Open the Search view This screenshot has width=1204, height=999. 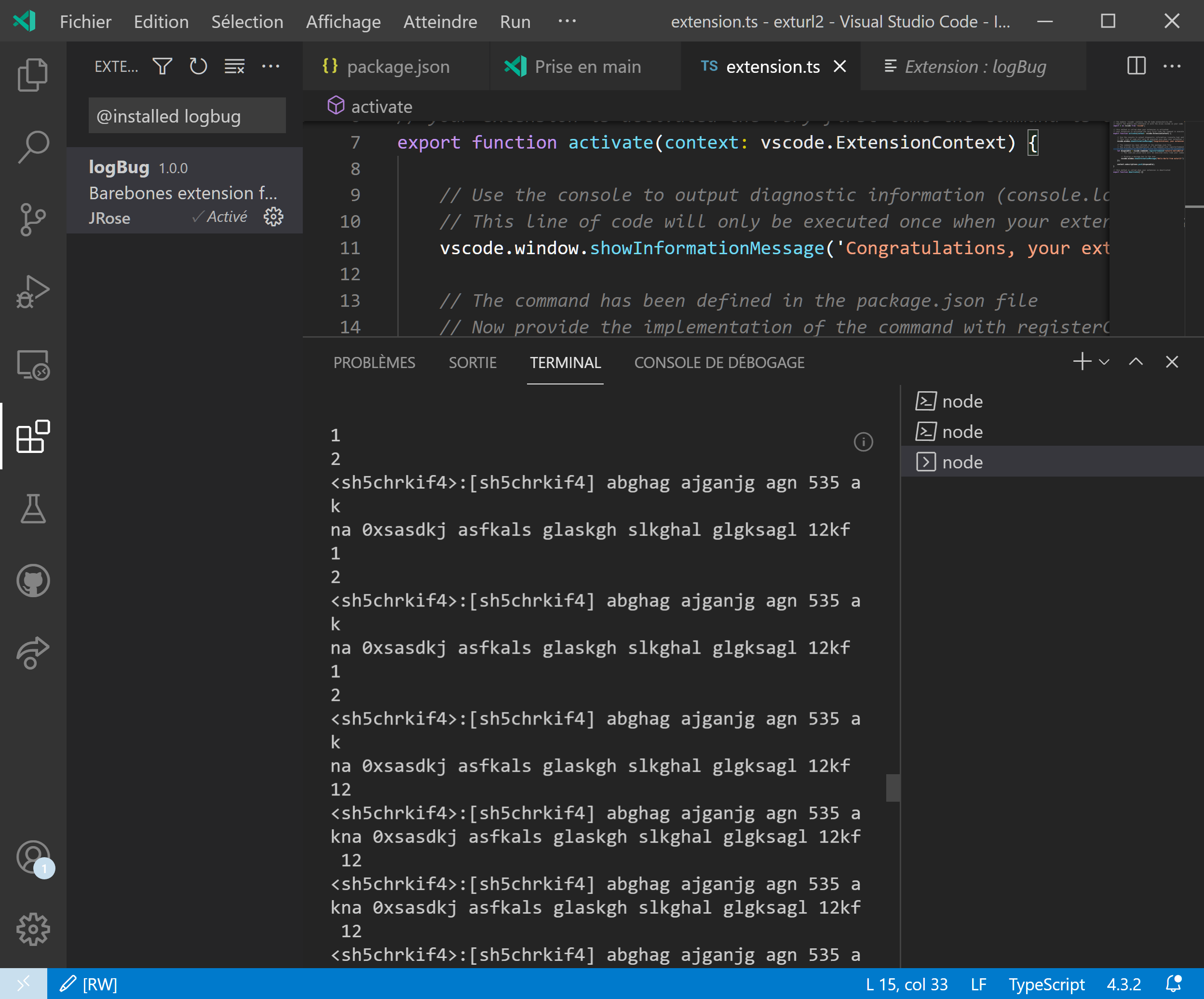click(33, 146)
